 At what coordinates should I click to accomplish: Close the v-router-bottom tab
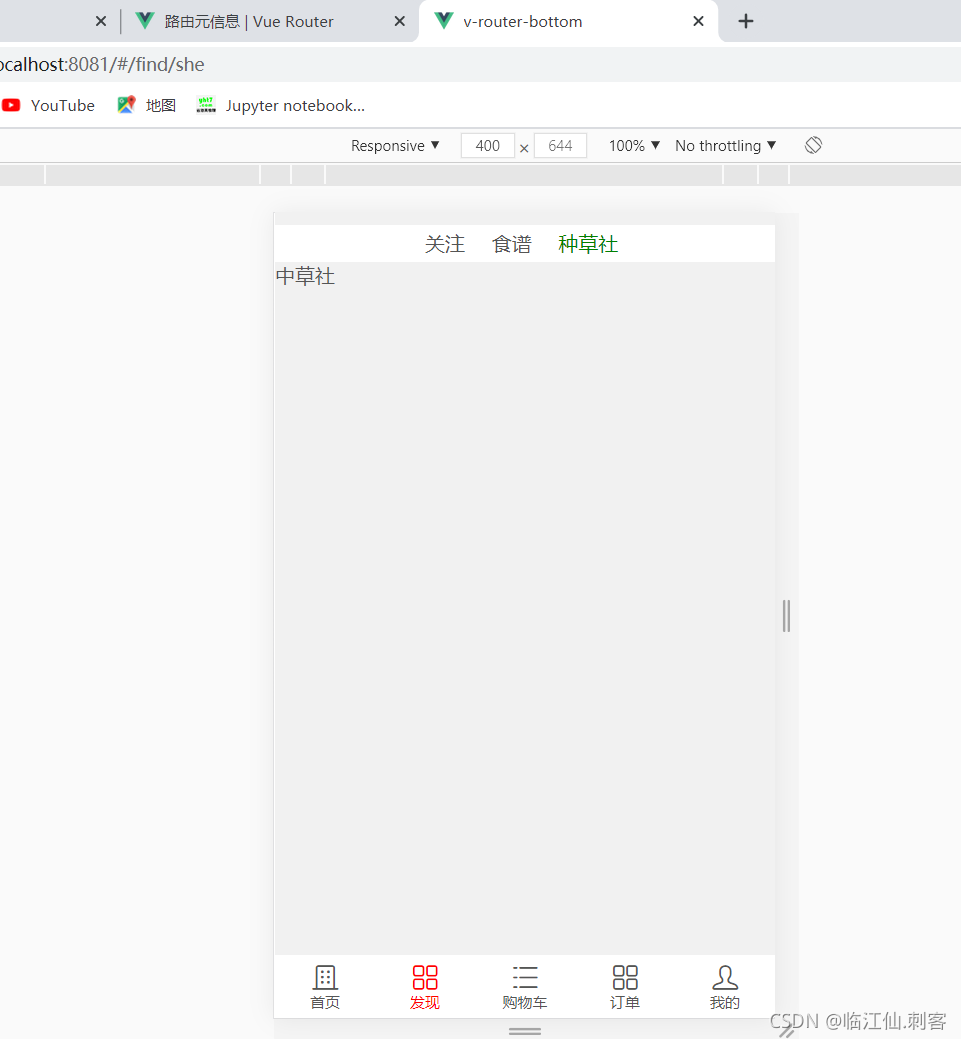click(x=698, y=21)
